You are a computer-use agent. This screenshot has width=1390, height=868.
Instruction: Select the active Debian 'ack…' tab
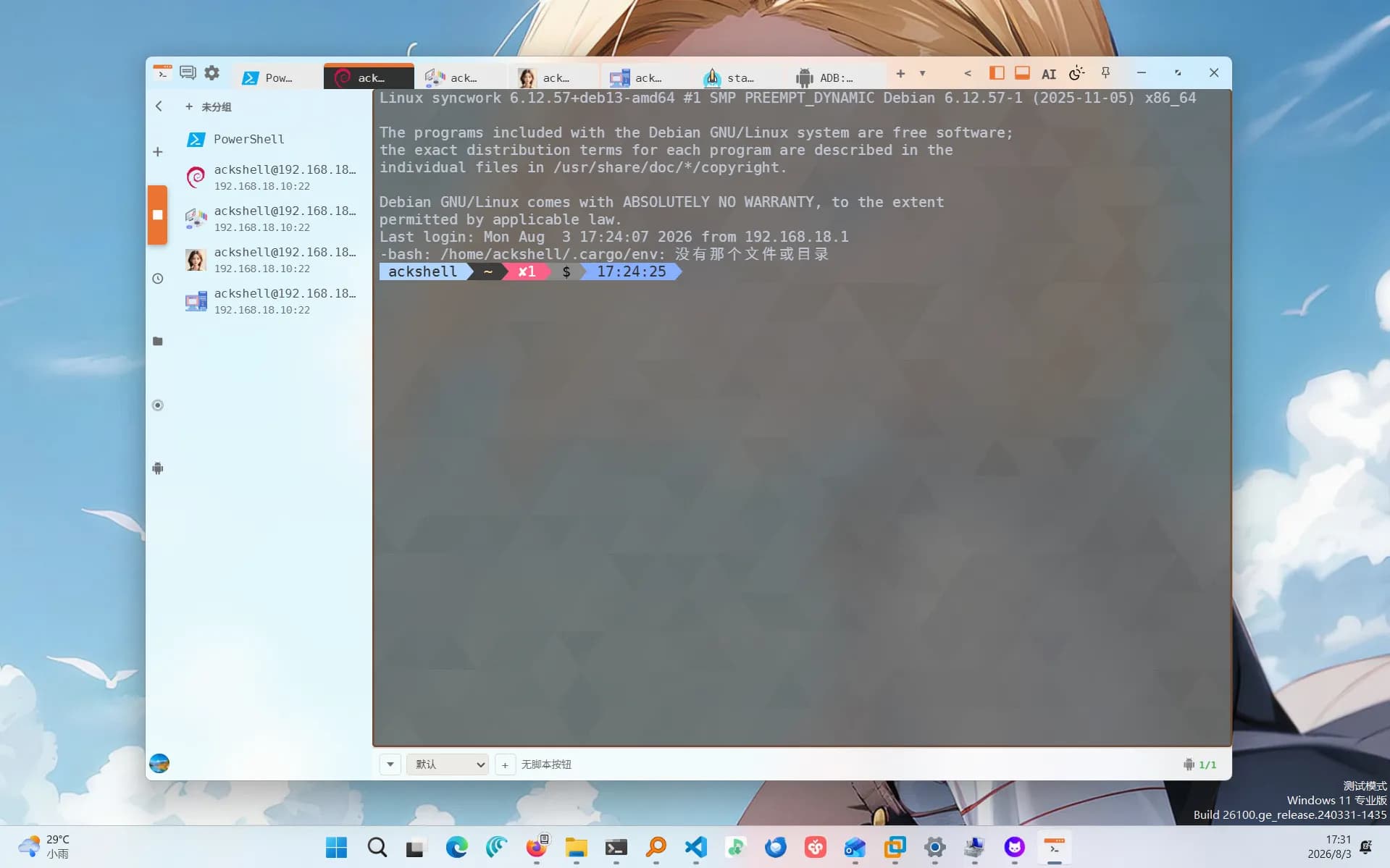[369, 77]
